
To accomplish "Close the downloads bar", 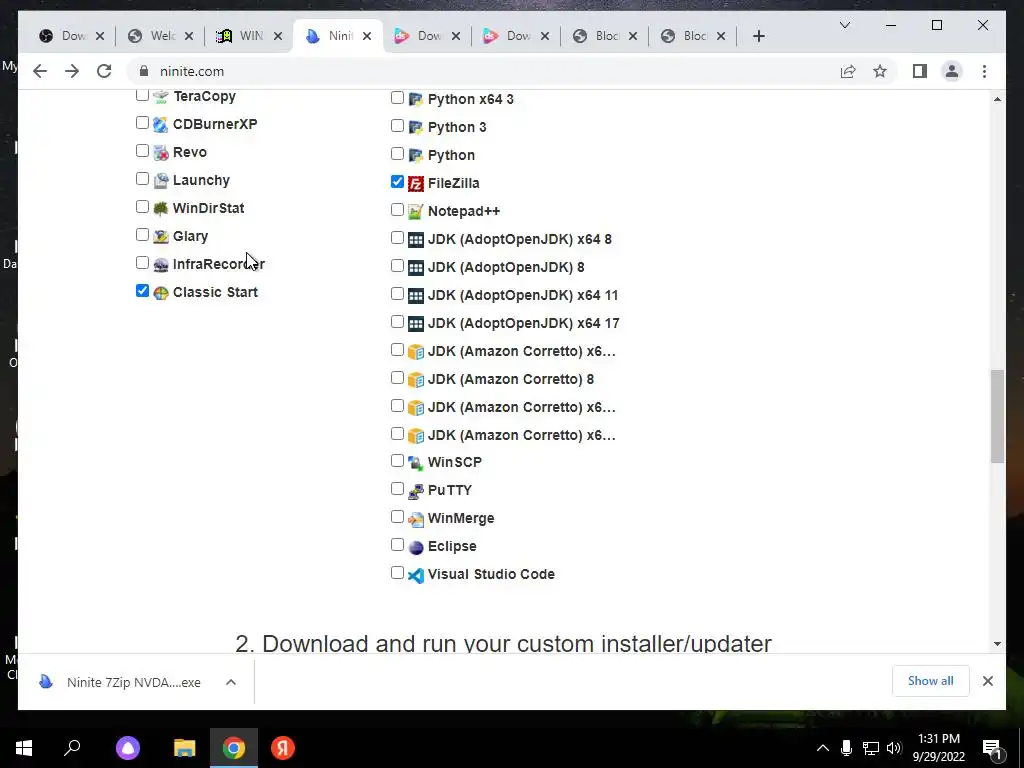I will [987, 681].
